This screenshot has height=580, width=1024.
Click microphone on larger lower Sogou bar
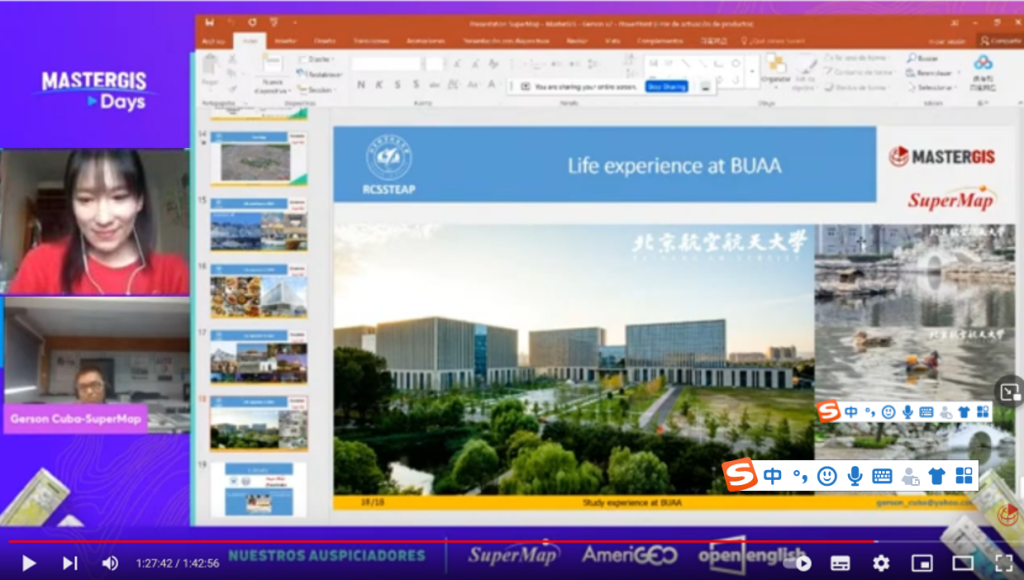tap(854, 476)
